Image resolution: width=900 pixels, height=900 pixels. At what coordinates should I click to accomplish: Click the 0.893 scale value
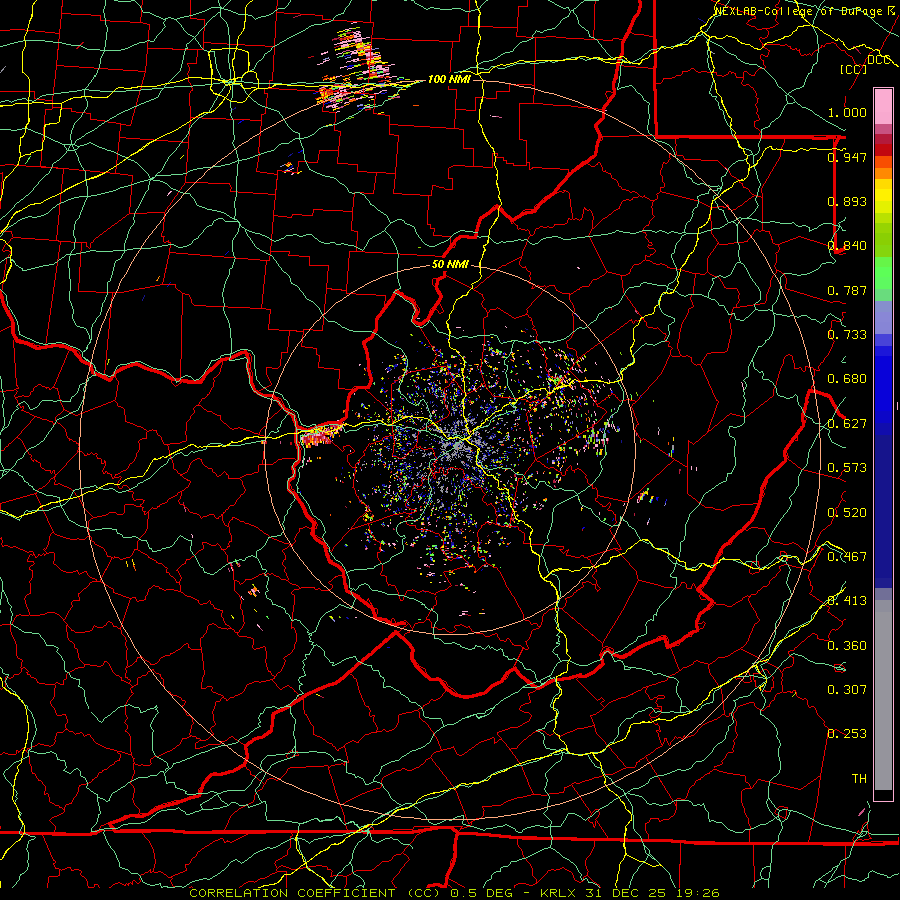847,201
